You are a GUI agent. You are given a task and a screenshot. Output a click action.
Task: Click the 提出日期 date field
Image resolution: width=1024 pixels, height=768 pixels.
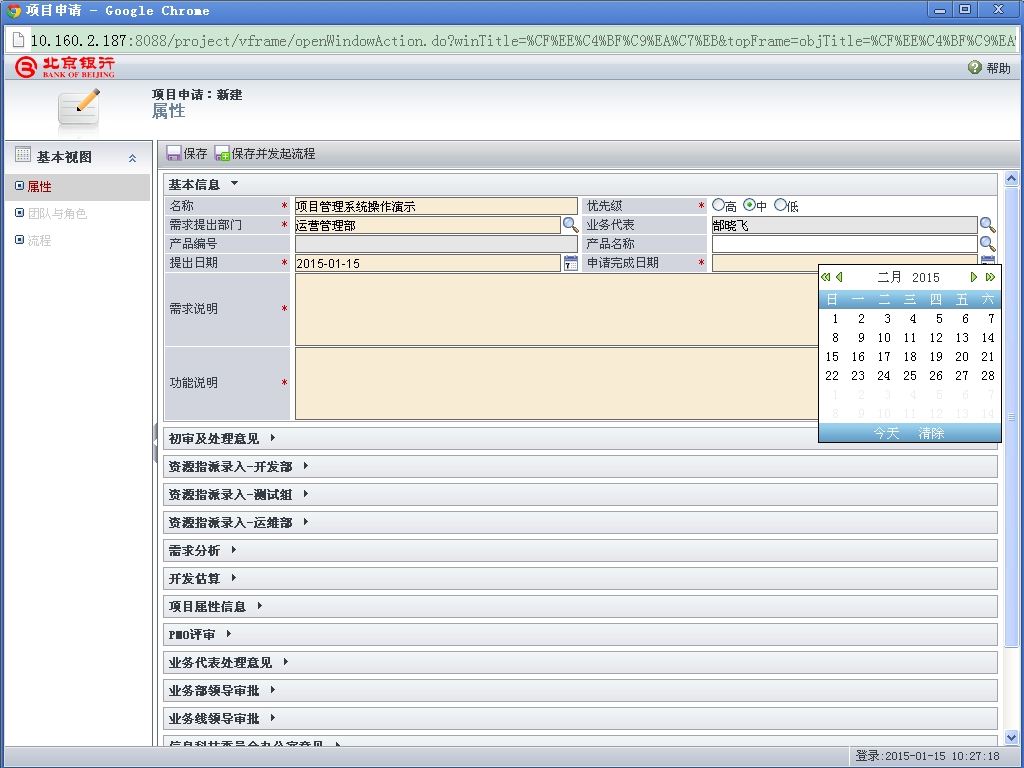pos(428,263)
